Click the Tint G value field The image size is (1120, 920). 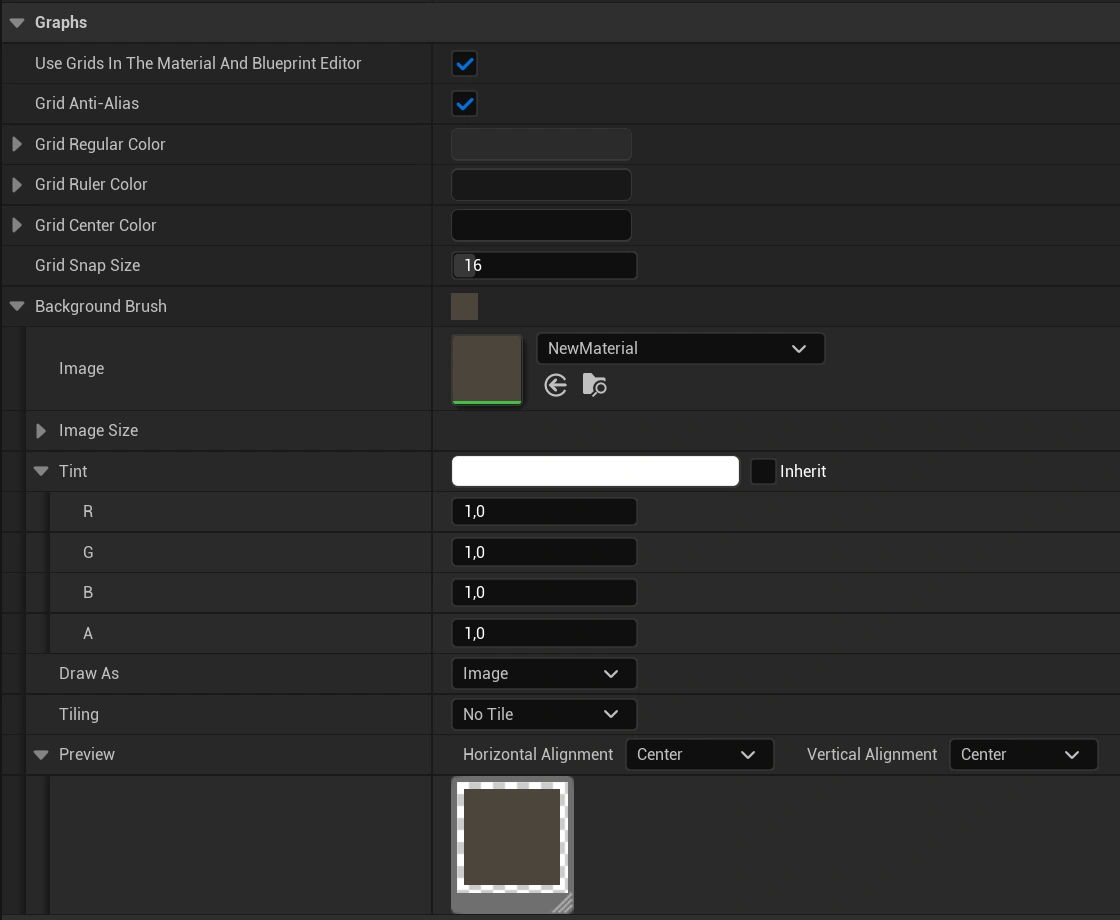pyautogui.click(x=544, y=552)
